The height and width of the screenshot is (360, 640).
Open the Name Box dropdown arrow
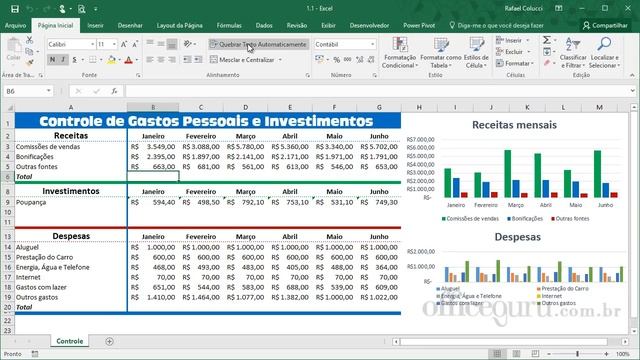[49, 91]
